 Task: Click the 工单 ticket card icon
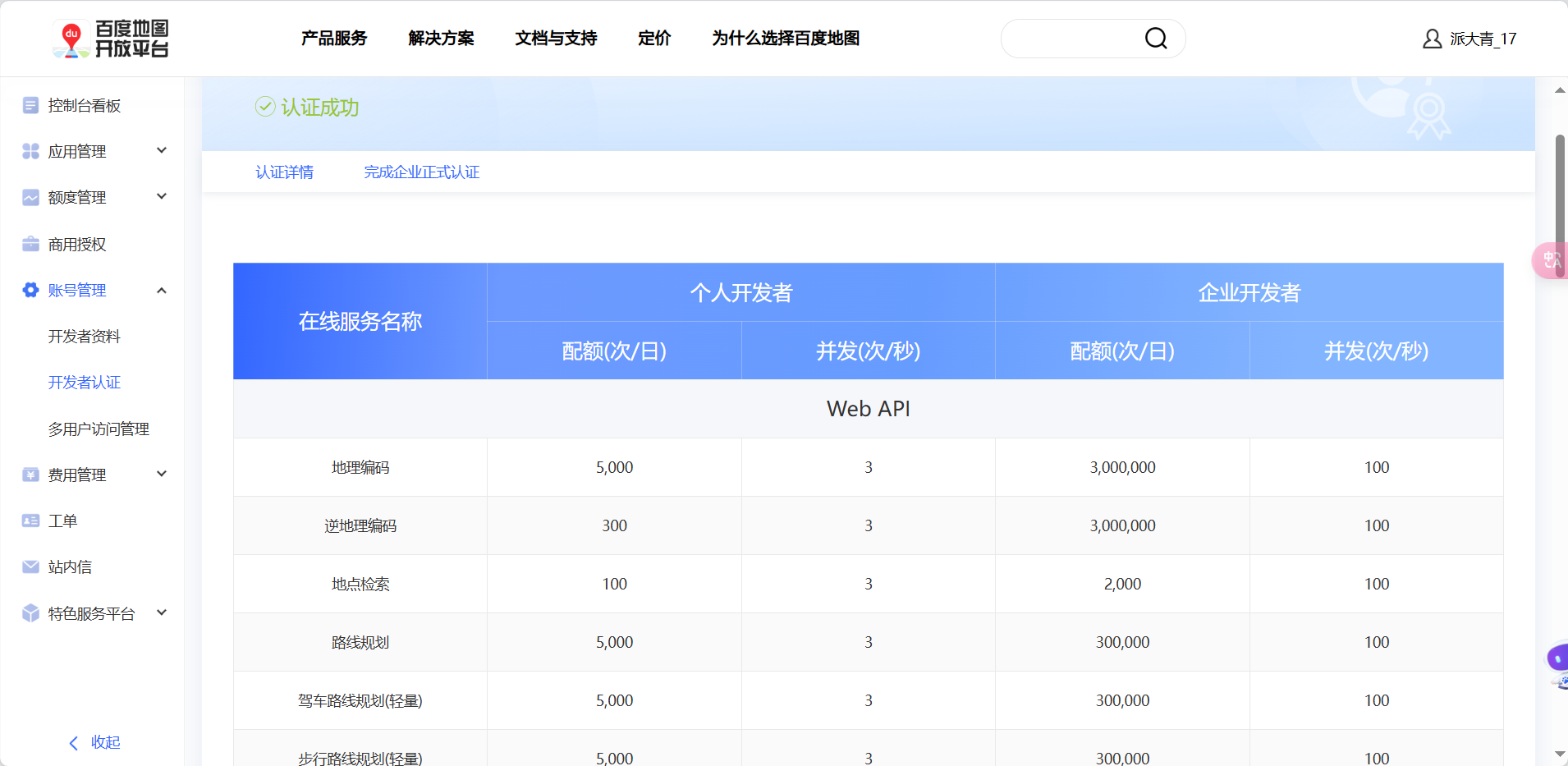(30, 521)
